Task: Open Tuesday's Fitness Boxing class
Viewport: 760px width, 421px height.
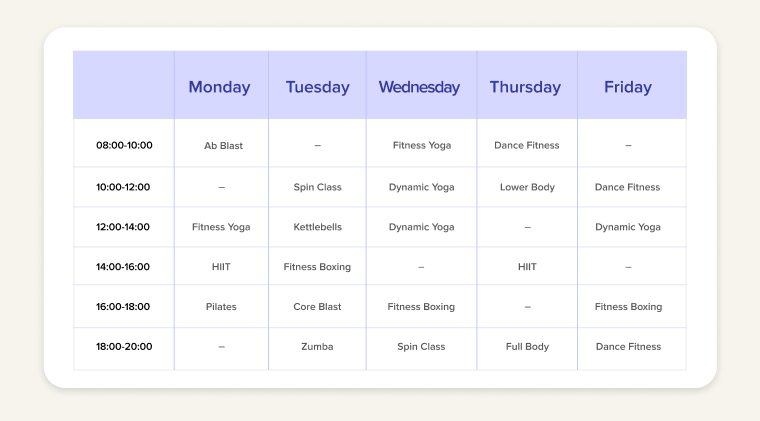Action: 317,267
